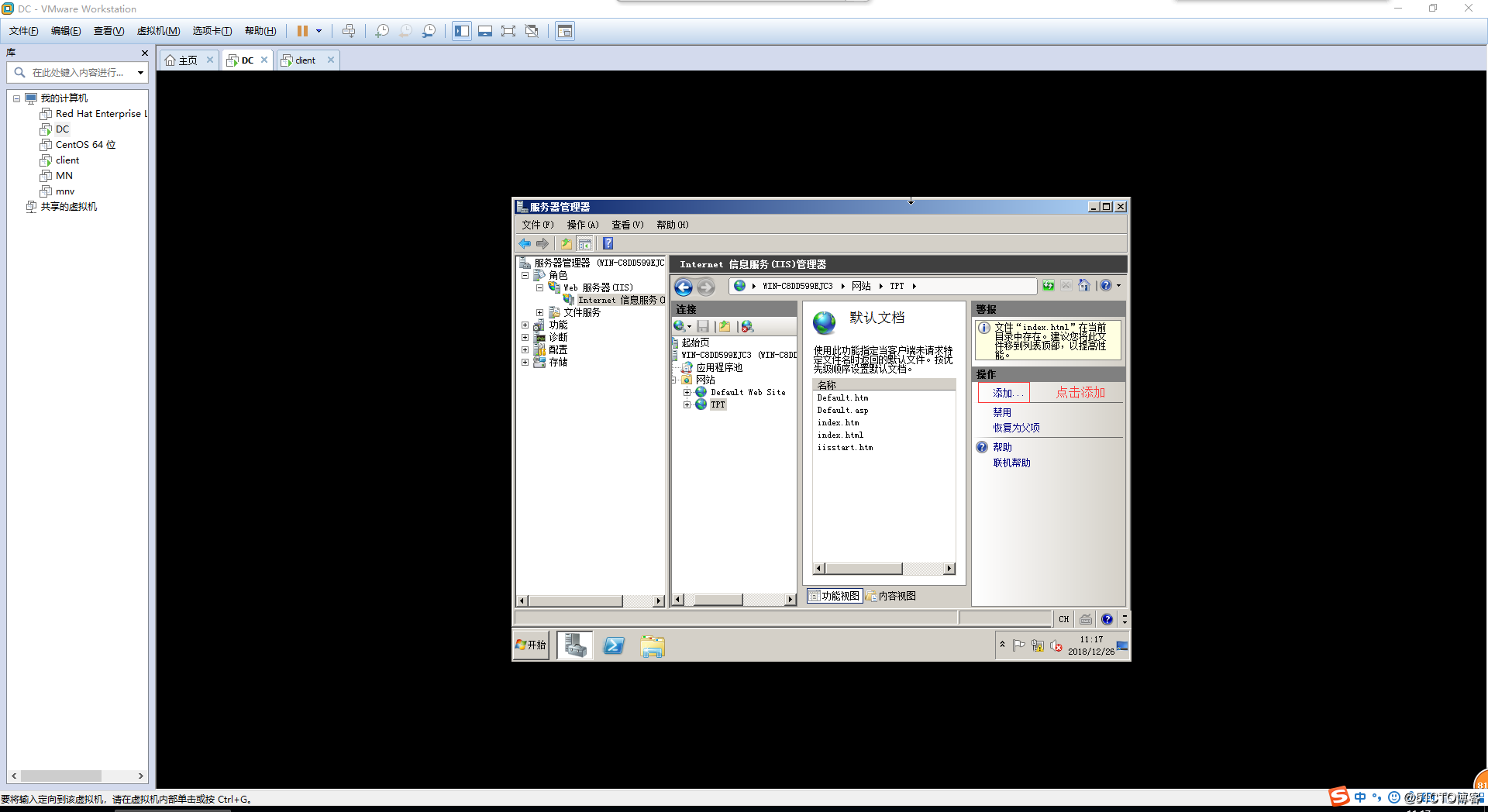Viewport: 1488px width, 812px height.
Task: Open the VMware 文件(F) menu
Action: point(24,31)
